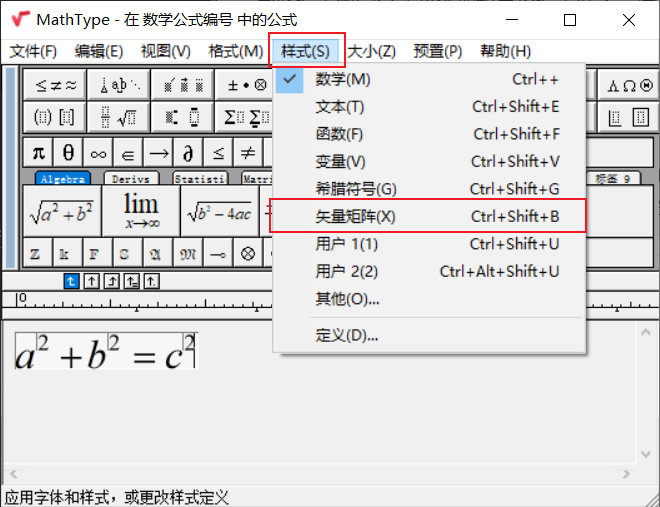Open the matrix templates palette at right

tap(629, 117)
